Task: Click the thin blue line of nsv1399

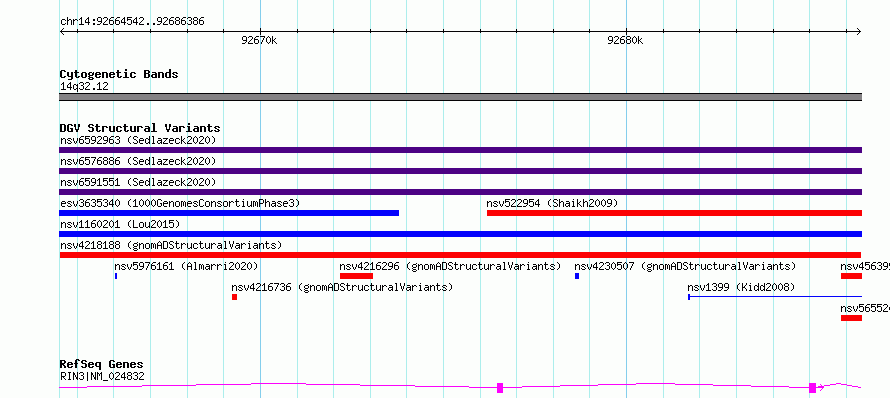Action: [x=775, y=297]
